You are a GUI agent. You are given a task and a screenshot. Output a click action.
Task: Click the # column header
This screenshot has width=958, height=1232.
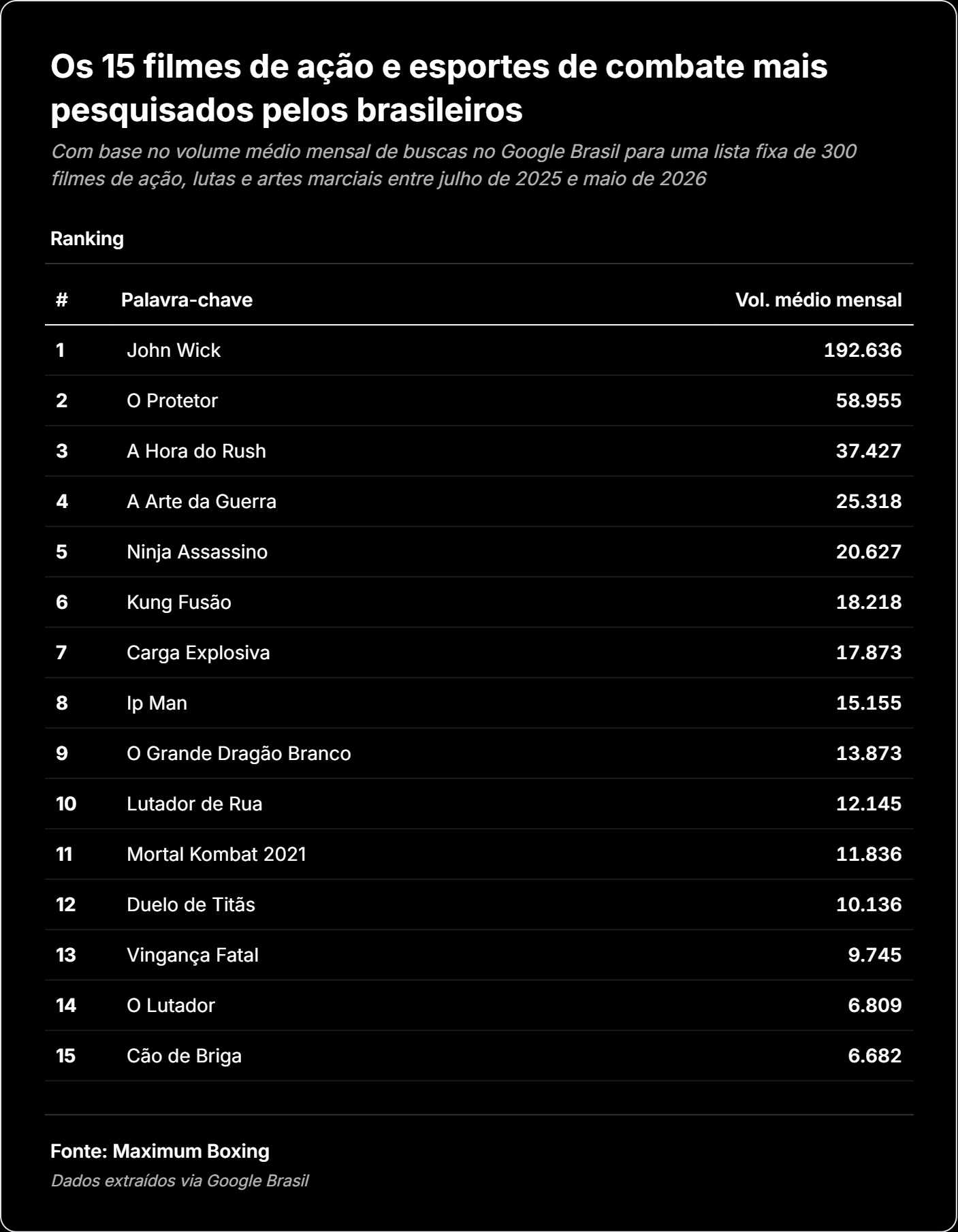(62, 300)
